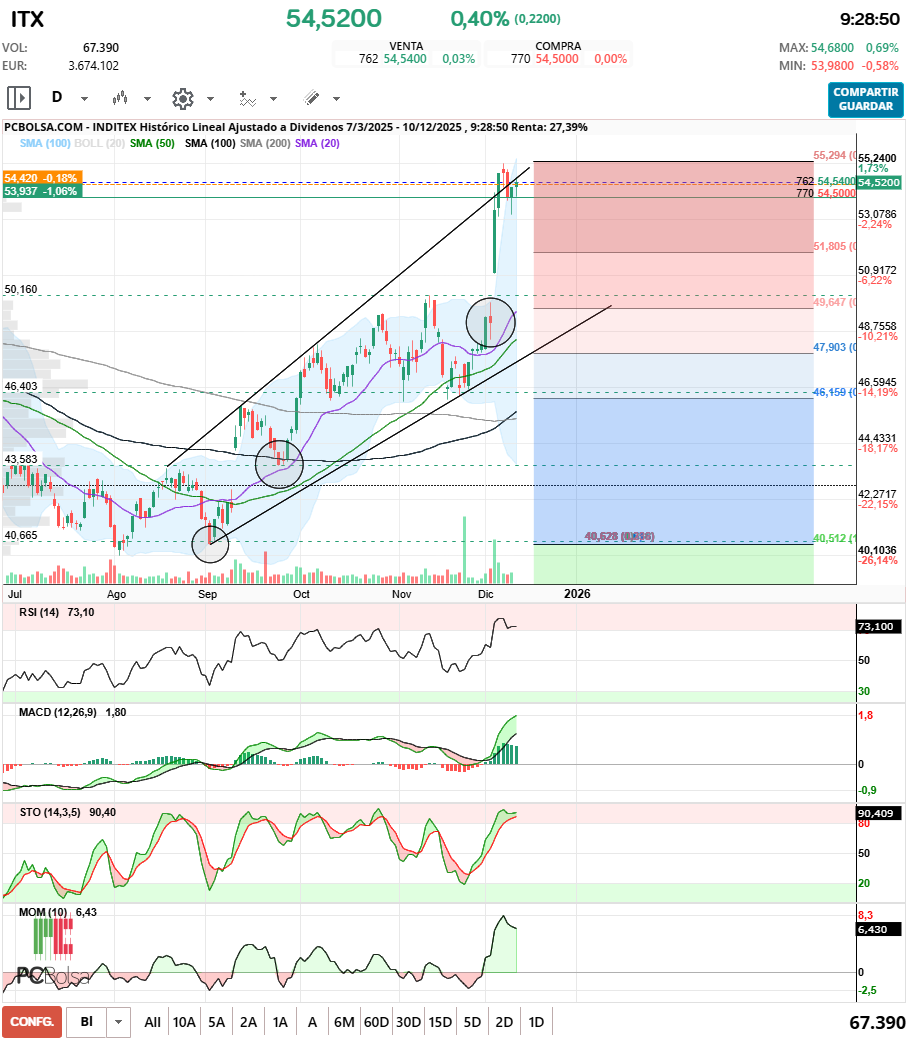Click the daily interval D icon

tap(57, 98)
